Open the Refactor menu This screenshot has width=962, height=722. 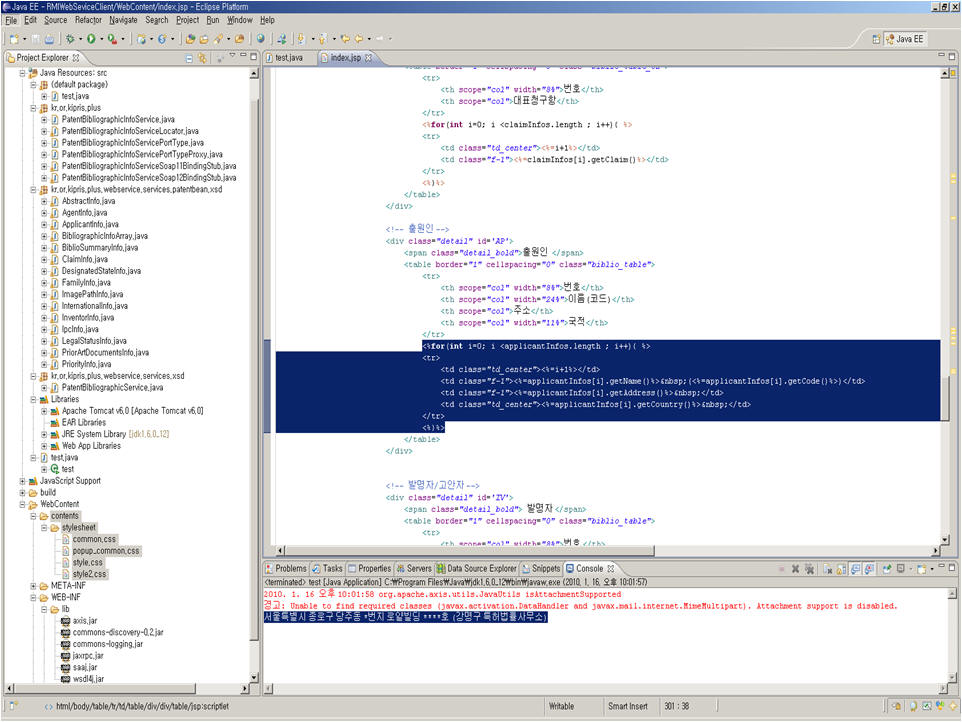pos(88,20)
